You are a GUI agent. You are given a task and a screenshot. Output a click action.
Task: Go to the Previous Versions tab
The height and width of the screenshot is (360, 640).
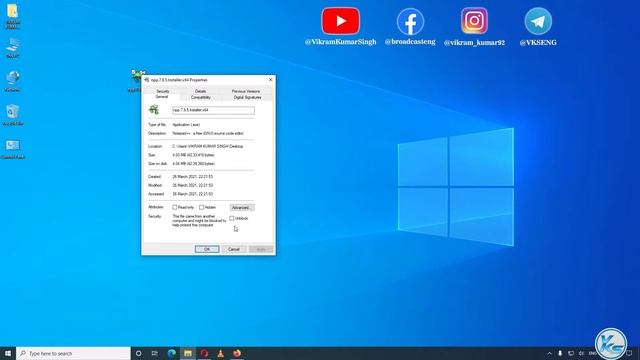pos(246,91)
